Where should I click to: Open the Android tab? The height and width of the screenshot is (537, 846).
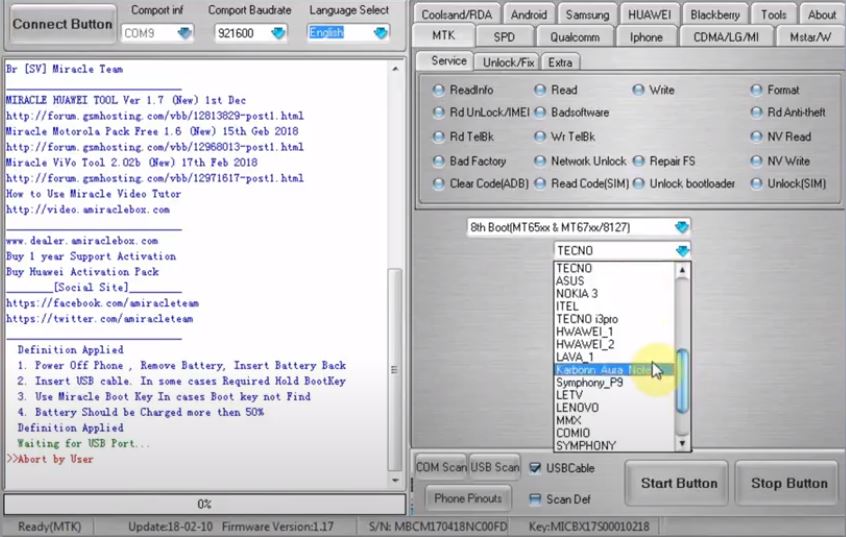coord(529,15)
